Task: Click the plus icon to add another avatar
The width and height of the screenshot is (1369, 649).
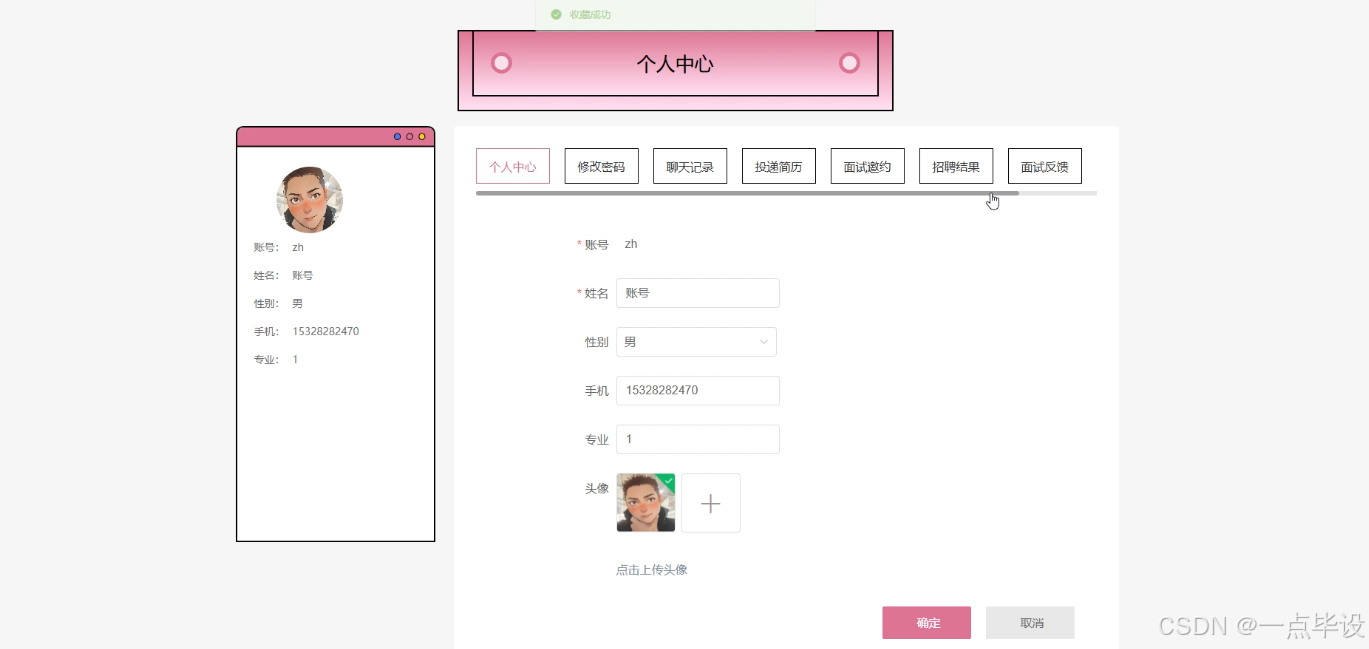Action: [710, 503]
